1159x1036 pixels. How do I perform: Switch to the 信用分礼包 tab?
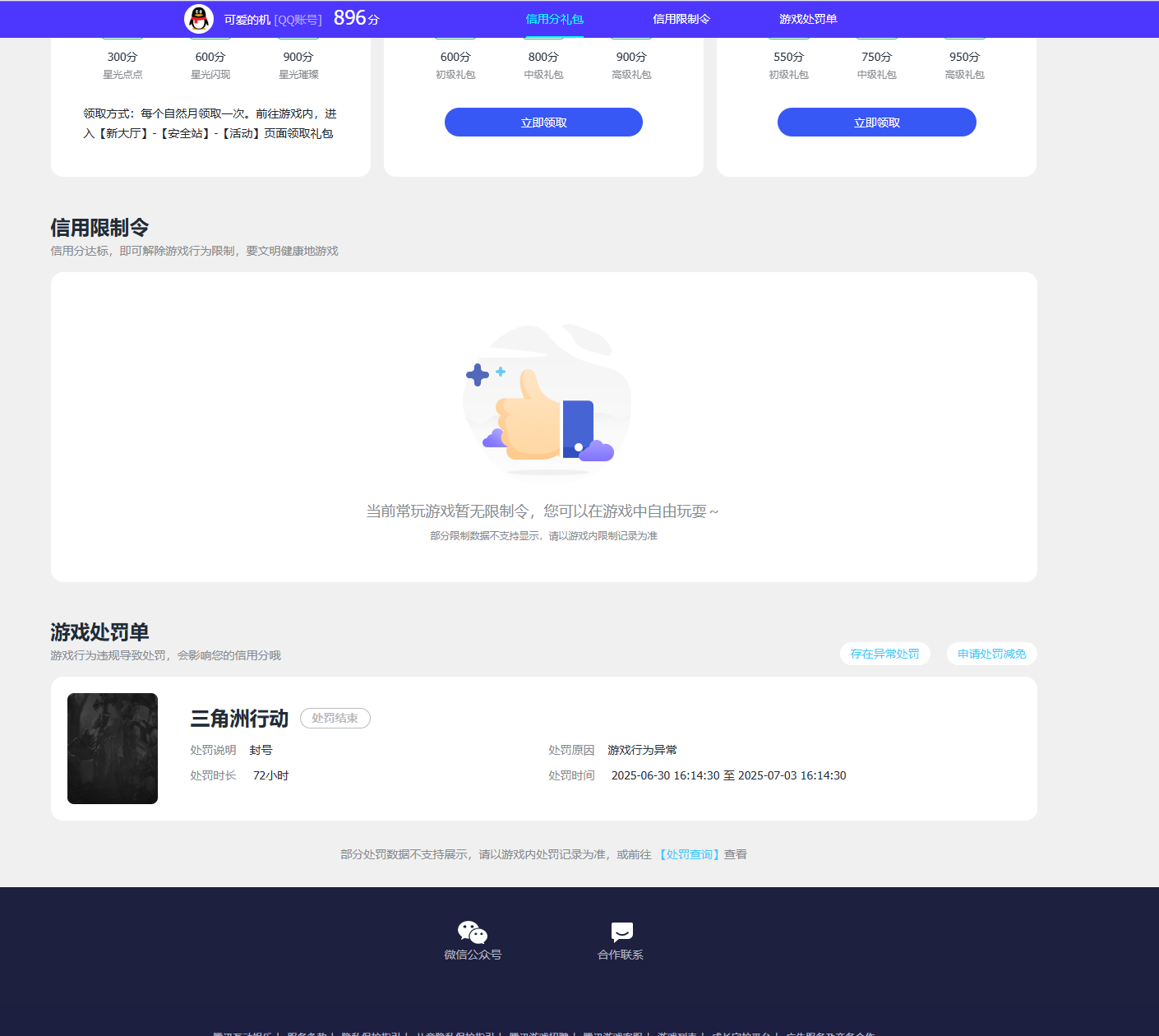pyautogui.click(x=555, y=19)
